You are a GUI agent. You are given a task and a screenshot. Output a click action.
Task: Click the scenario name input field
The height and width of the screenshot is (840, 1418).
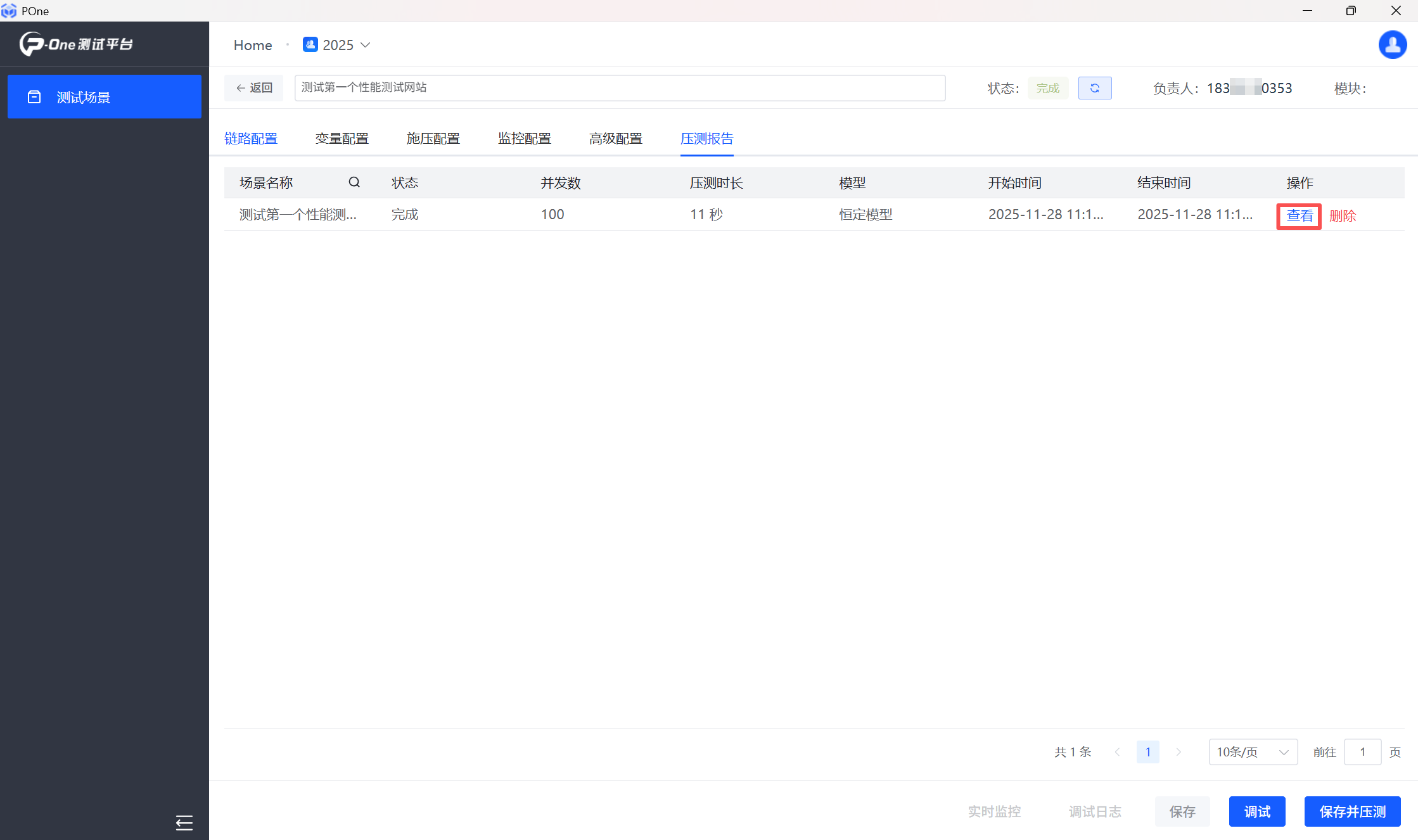619,88
